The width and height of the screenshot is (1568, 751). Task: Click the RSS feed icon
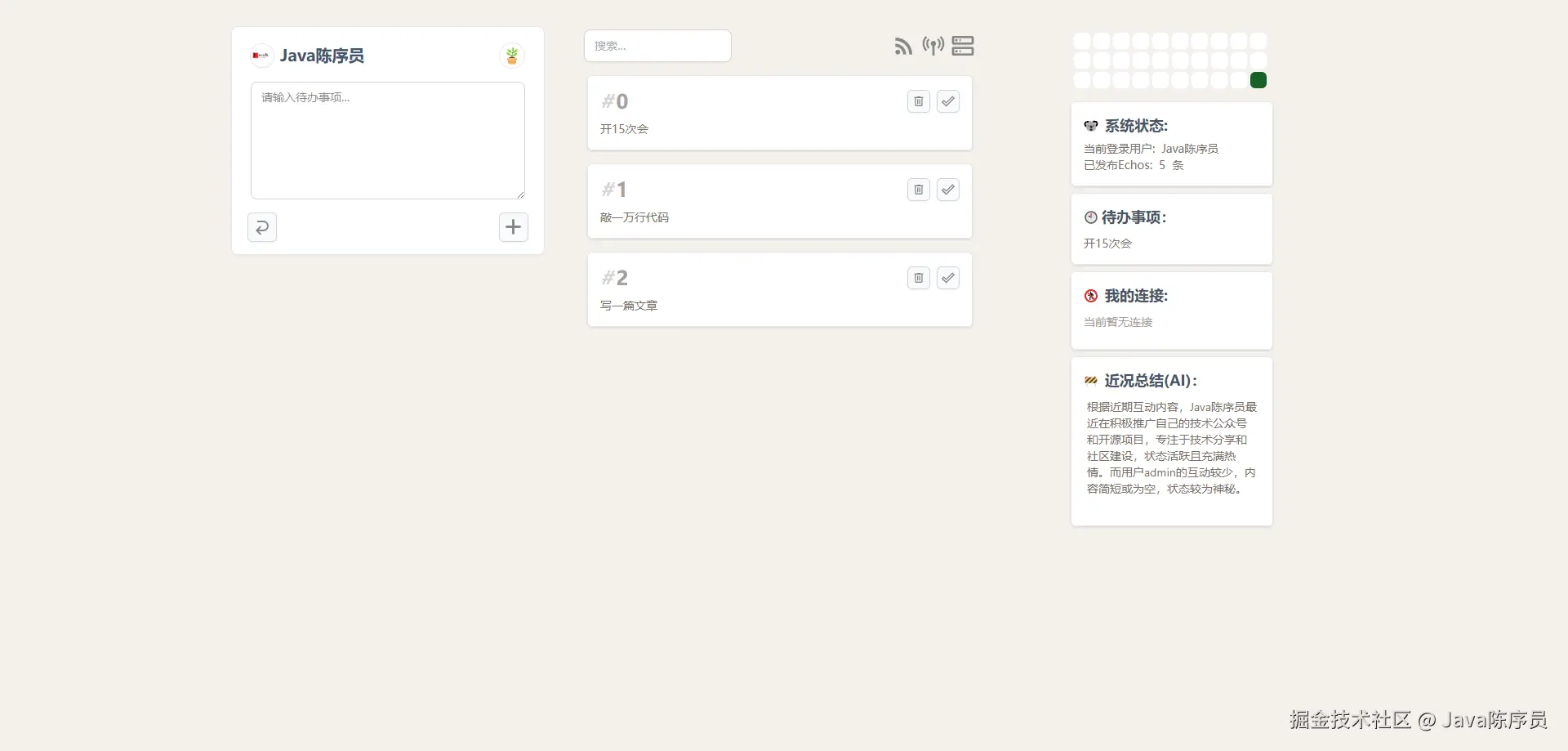click(x=902, y=47)
